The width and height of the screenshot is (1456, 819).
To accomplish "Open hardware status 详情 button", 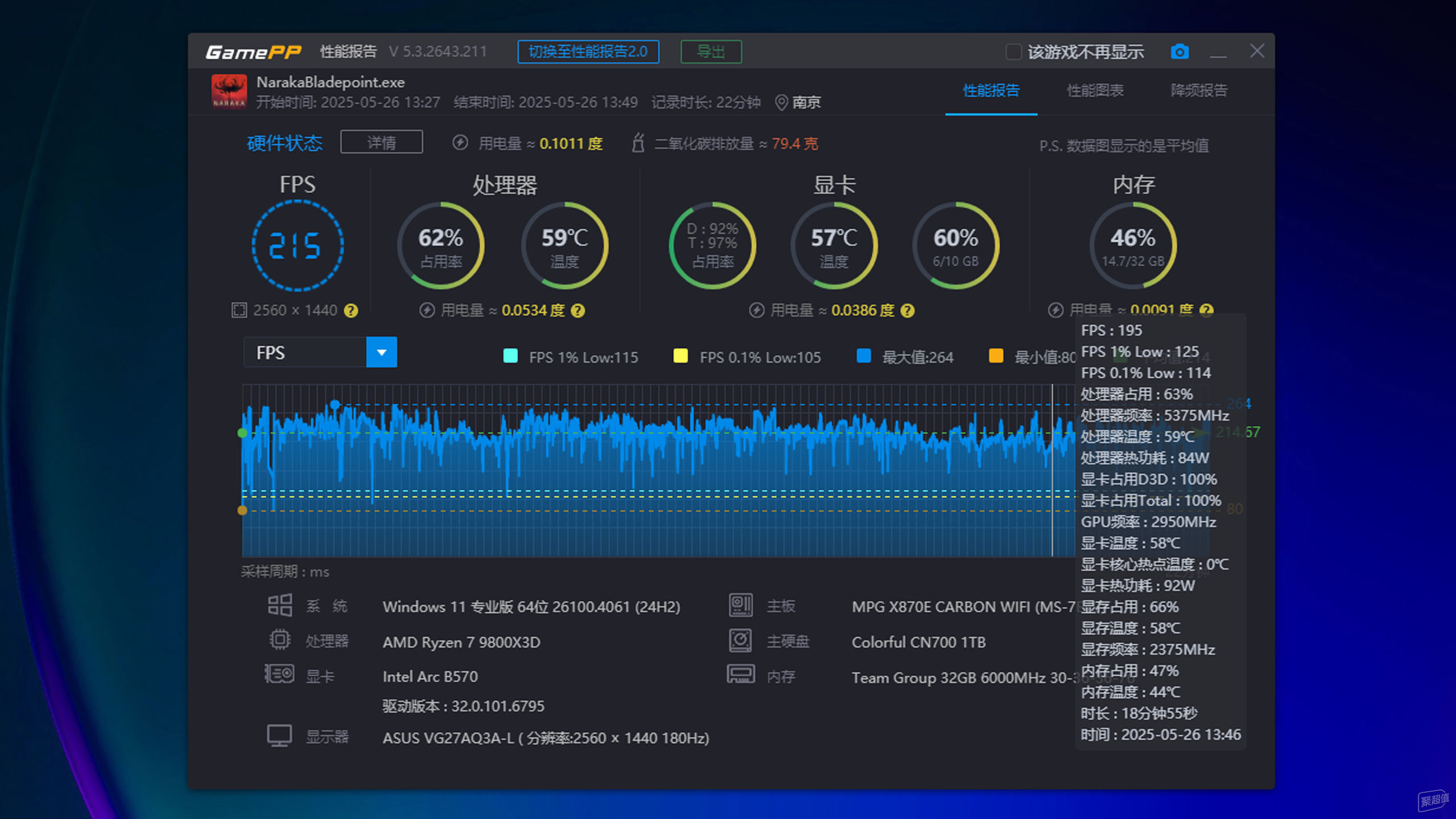I will pos(381,142).
